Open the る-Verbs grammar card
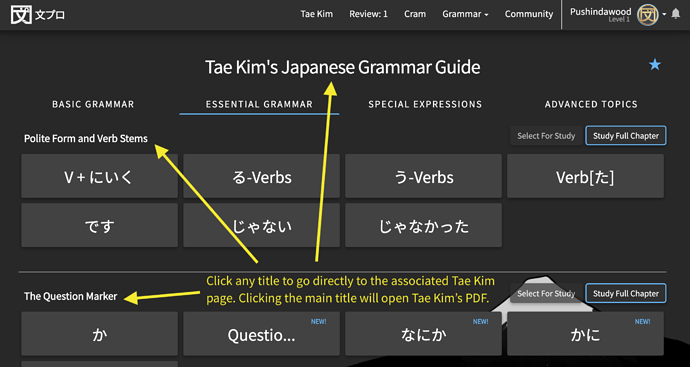690x367 pixels. tap(261, 176)
